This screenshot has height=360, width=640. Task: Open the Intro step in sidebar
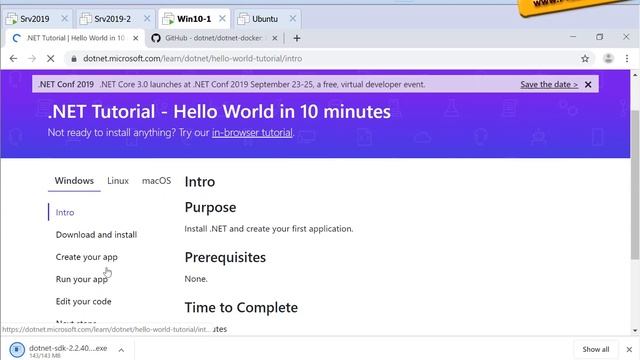(65, 213)
